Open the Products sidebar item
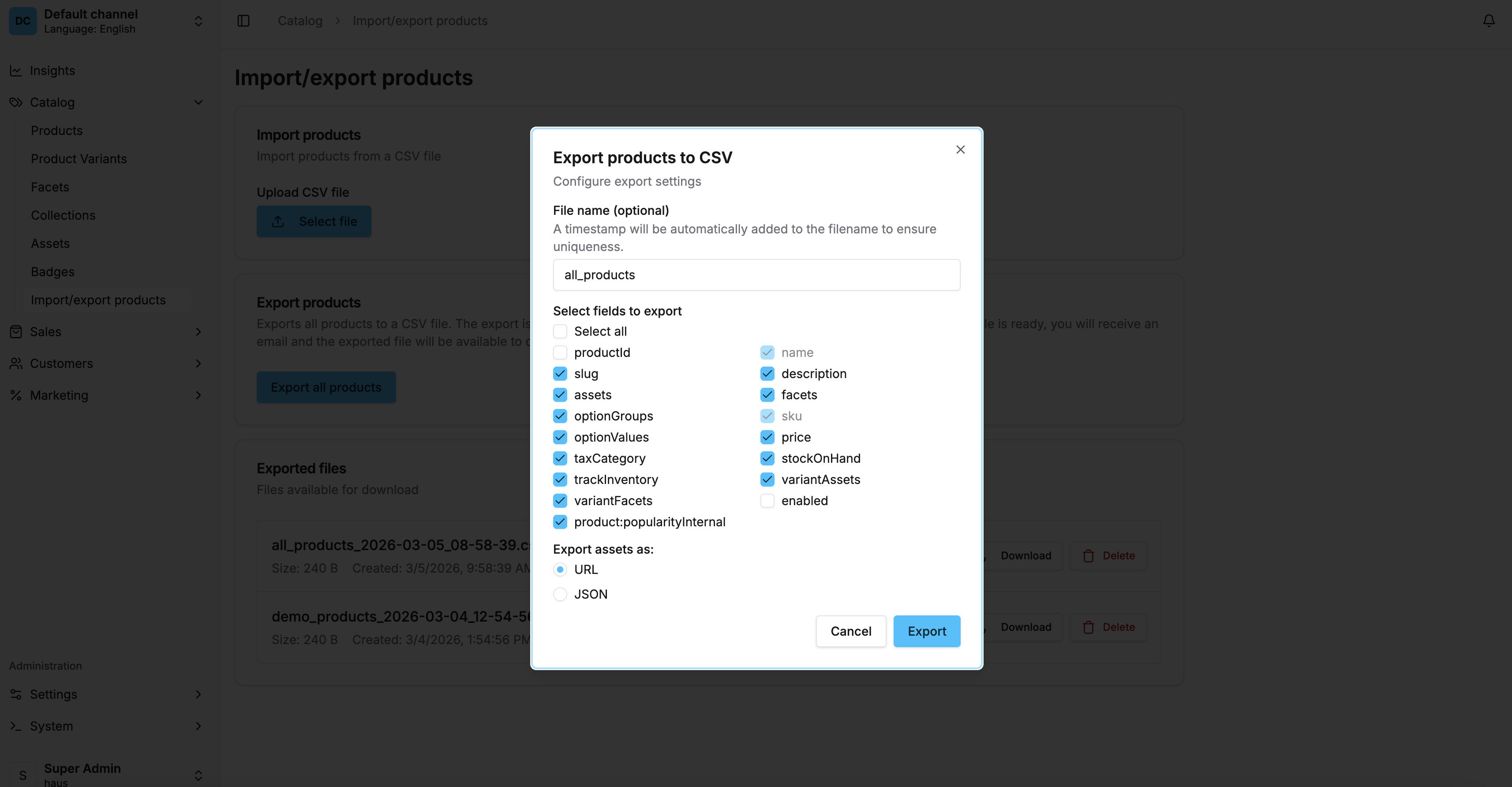The width and height of the screenshot is (1512, 787). (x=56, y=130)
